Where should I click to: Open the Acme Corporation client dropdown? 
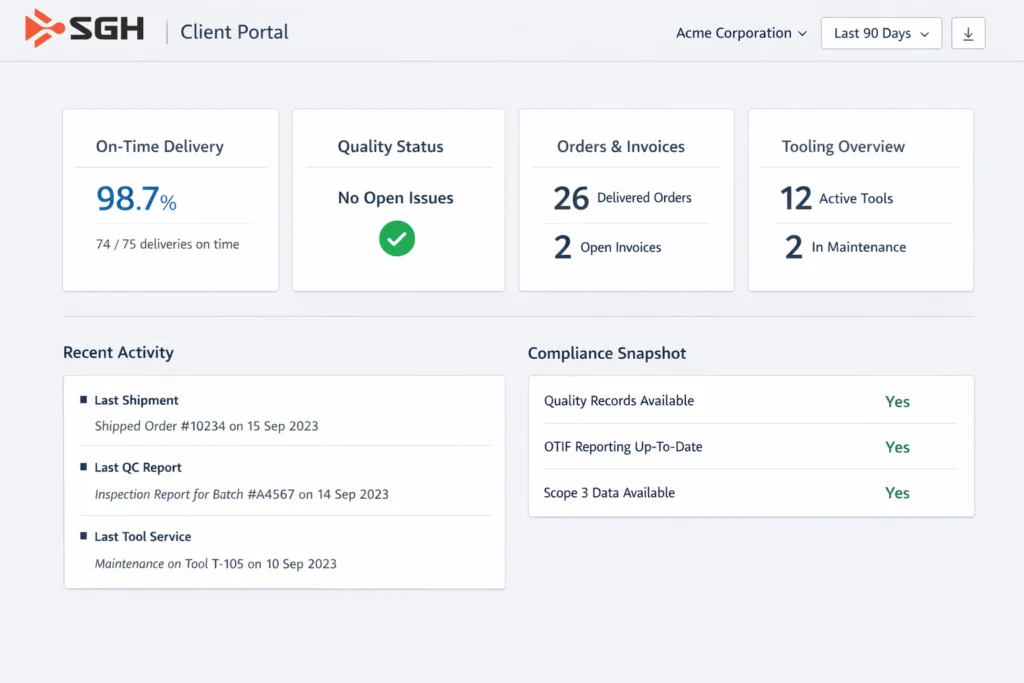coord(741,33)
